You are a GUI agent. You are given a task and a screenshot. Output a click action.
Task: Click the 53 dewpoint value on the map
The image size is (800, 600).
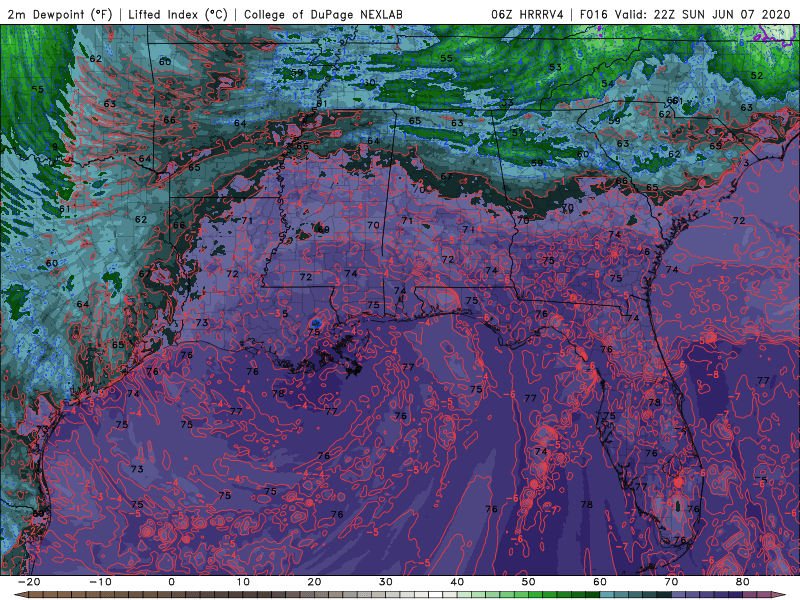[555, 67]
